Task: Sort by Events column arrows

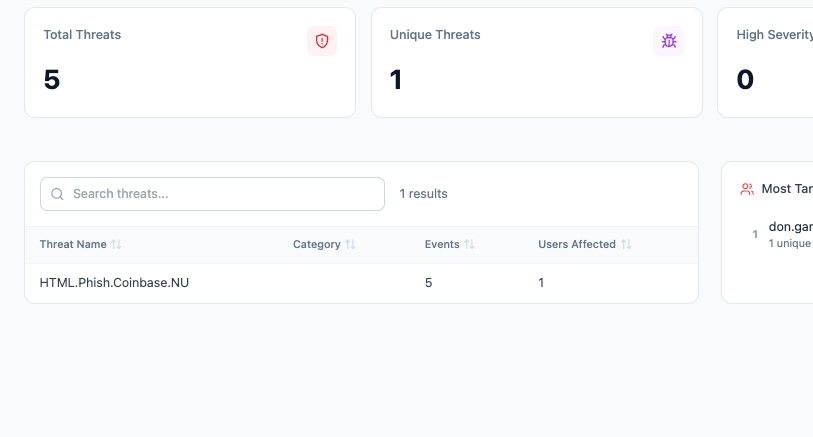Action: tap(469, 244)
